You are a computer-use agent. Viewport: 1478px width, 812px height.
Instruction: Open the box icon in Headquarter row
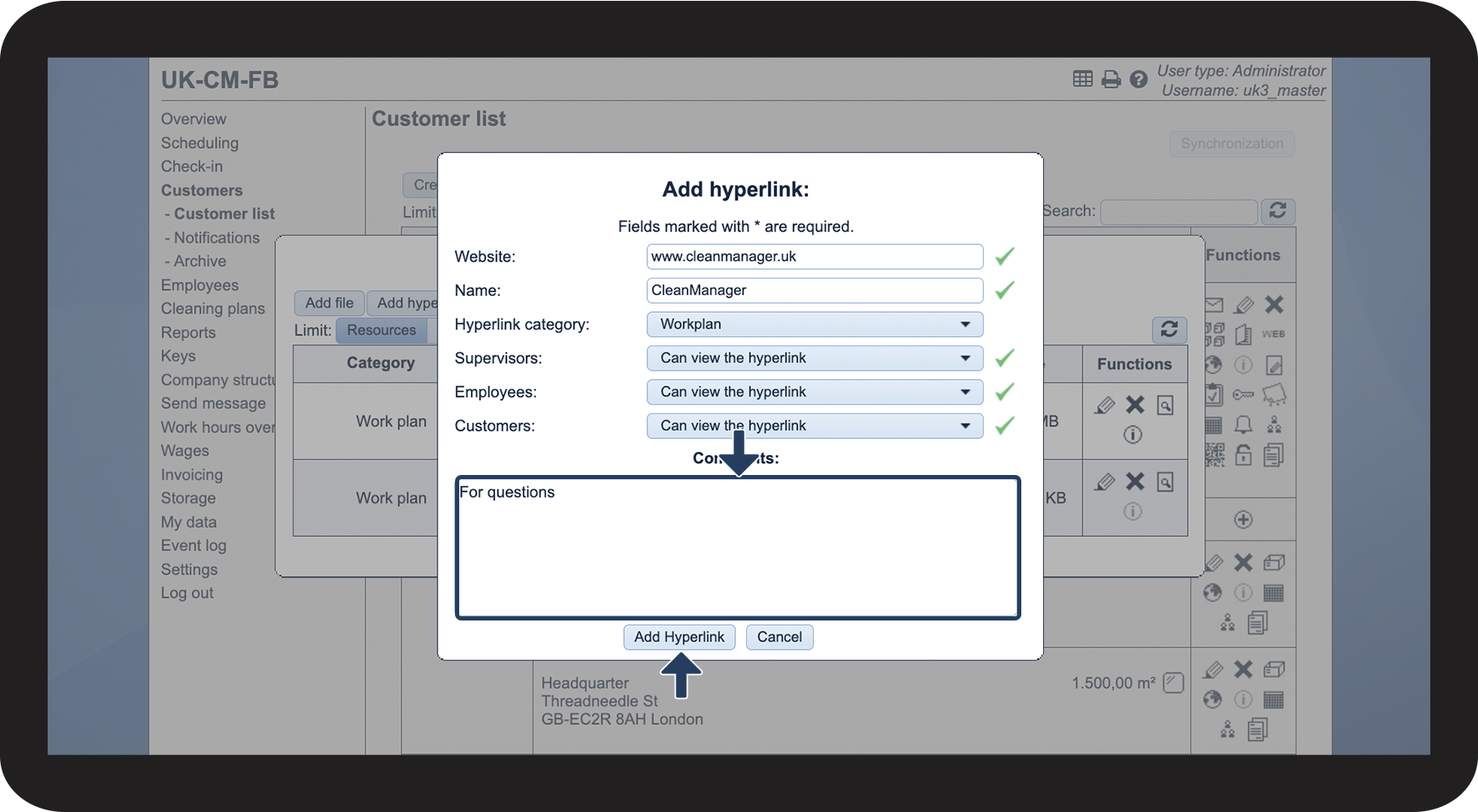coord(1274,669)
